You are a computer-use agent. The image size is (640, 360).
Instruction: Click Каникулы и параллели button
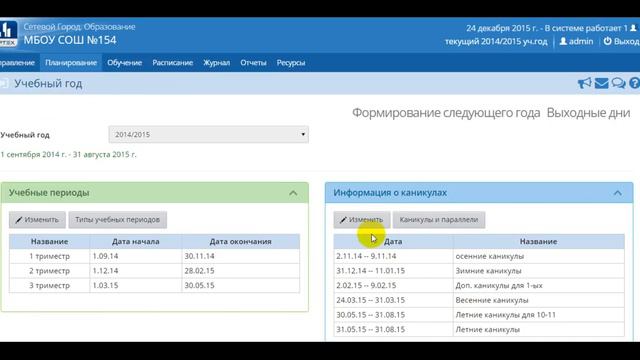[439, 220]
